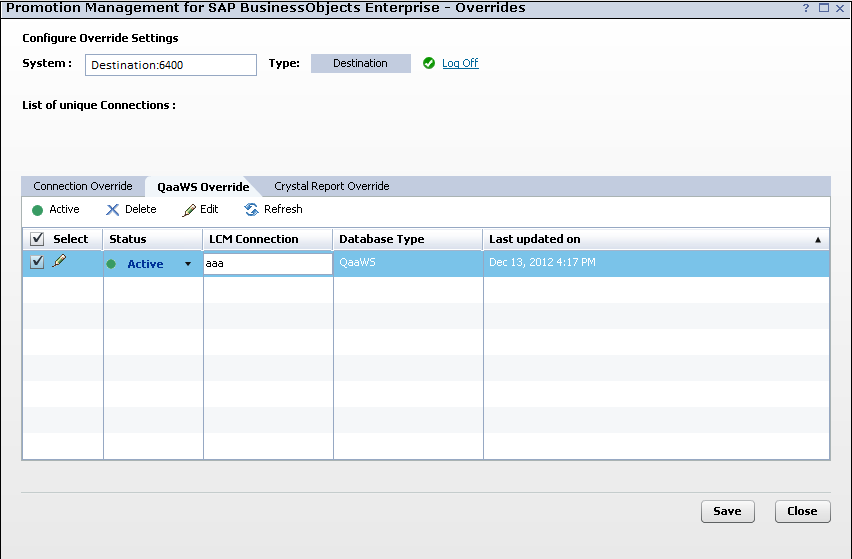Screen dimensions: 852x559
Task: Click the Destination type button
Action: (x=361, y=63)
